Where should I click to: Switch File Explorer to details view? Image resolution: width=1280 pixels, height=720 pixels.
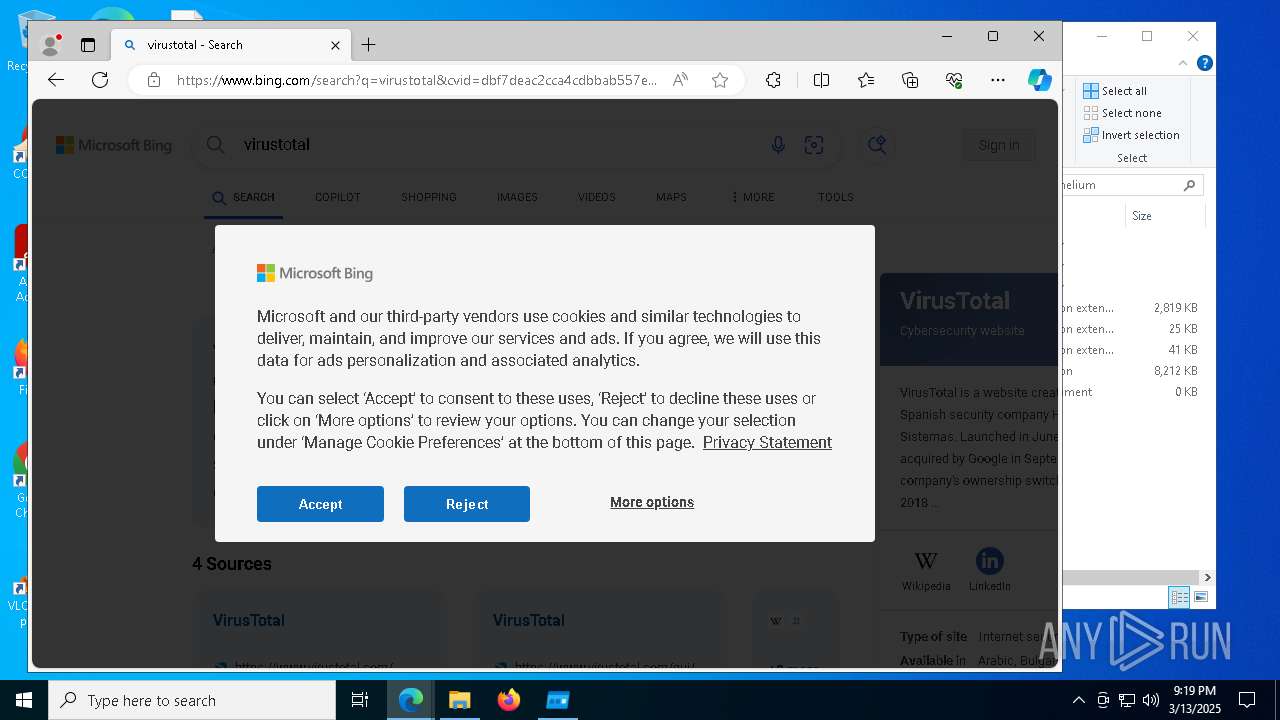[x=1179, y=597]
